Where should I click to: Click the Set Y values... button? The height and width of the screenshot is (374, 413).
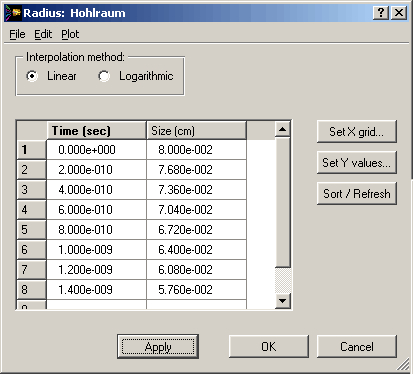tap(357, 163)
